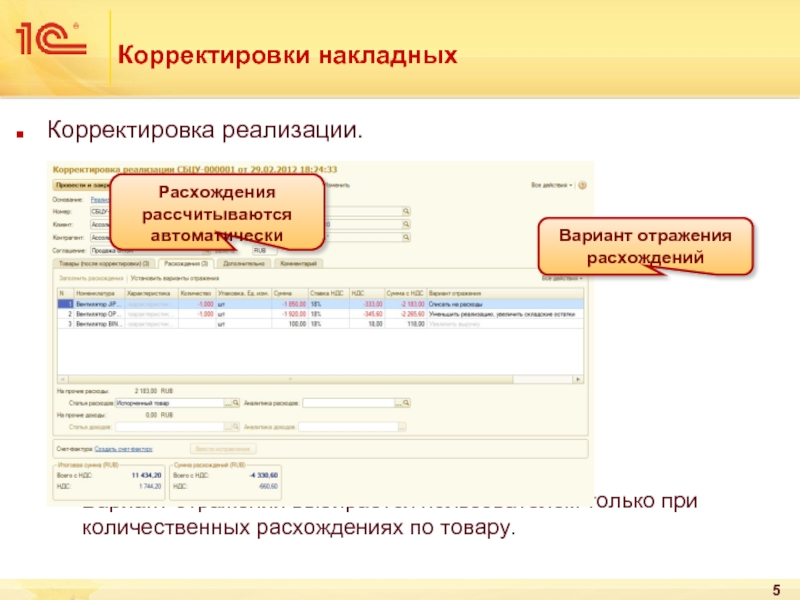The image size is (800, 600).
Task: Click Ввести исправление button
Action: click(x=223, y=449)
